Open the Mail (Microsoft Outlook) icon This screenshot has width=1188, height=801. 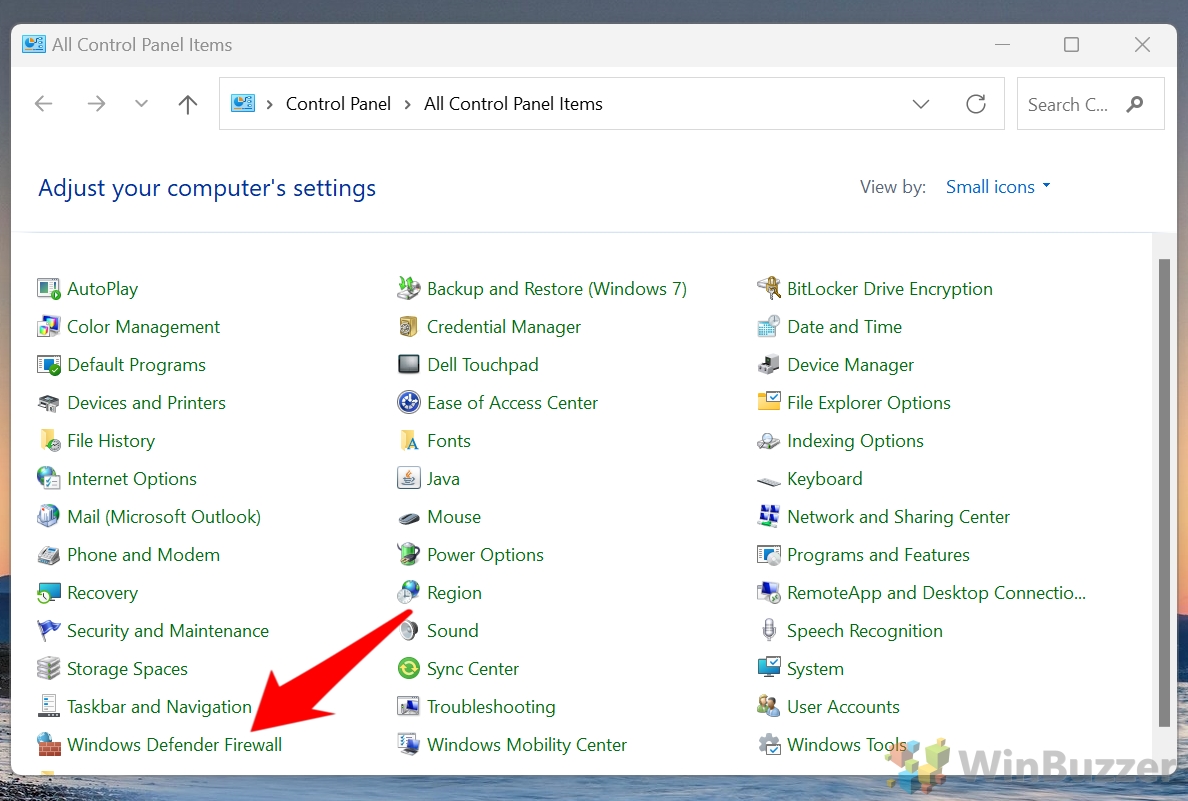click(48, 516)
